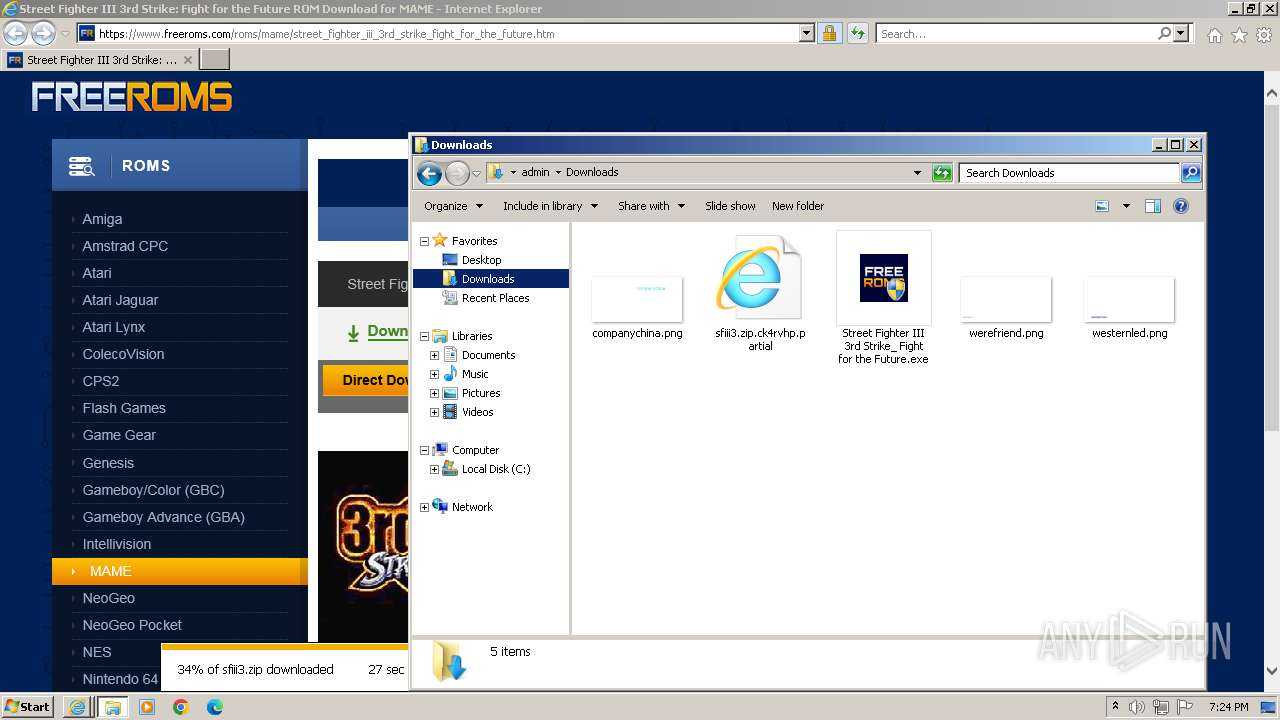Click the taskbar clock 7:24 PM

point(1228,707)
